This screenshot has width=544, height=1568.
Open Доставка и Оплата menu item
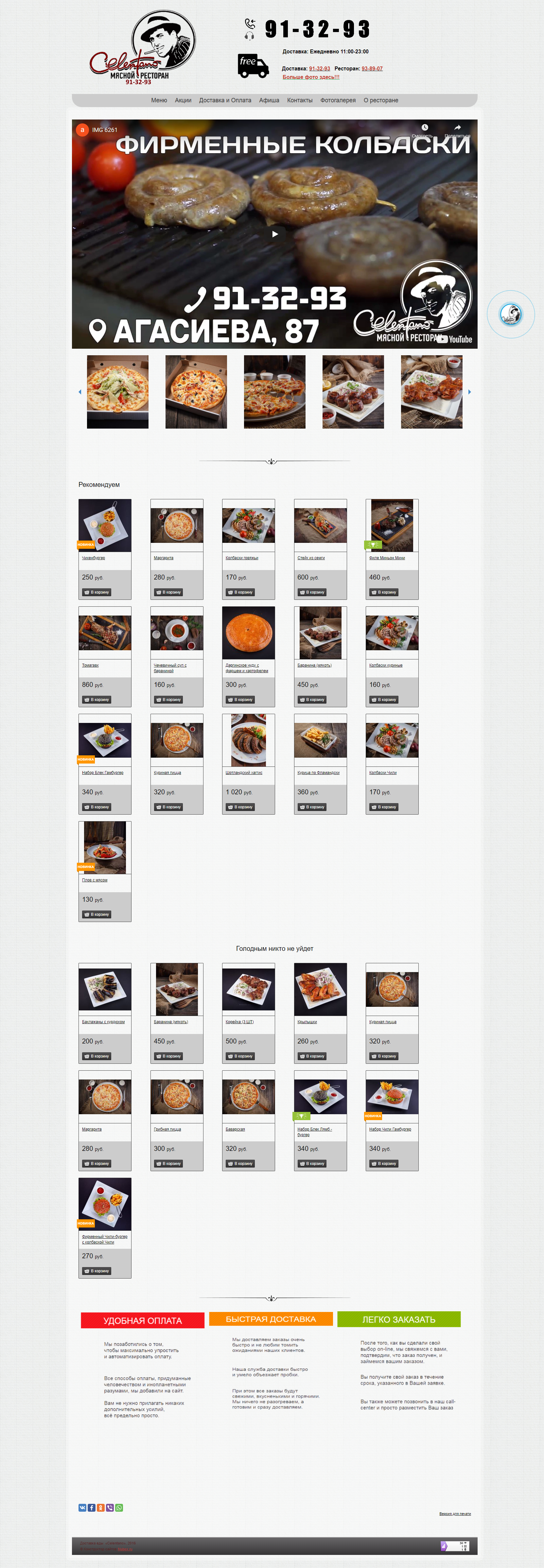225,101
